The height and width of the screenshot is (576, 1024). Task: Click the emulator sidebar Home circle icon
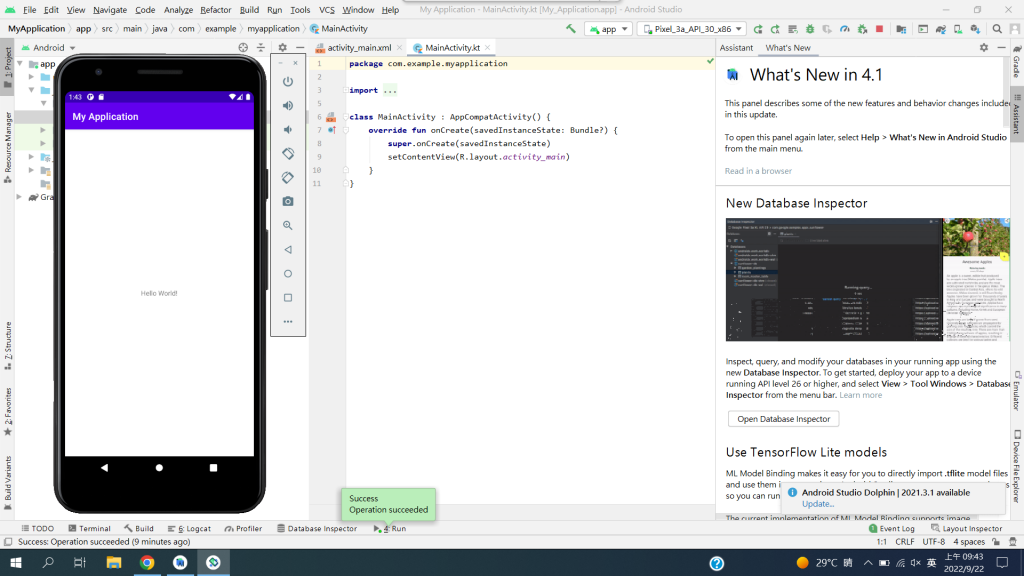click(x=288, y=274)
